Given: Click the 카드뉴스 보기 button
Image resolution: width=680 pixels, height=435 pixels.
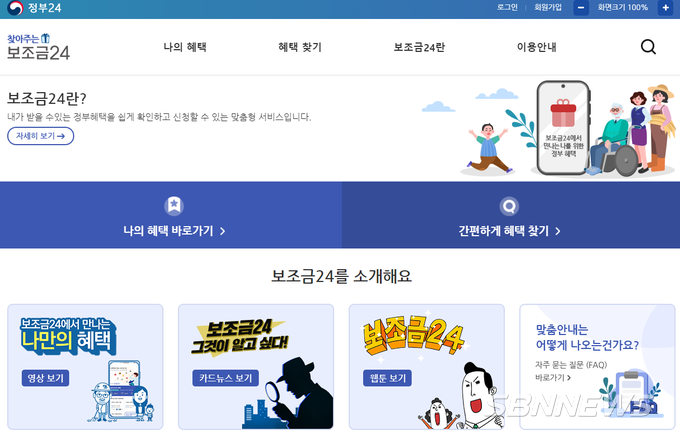Looking at the screenshot, I should click(x=226, y=378).
